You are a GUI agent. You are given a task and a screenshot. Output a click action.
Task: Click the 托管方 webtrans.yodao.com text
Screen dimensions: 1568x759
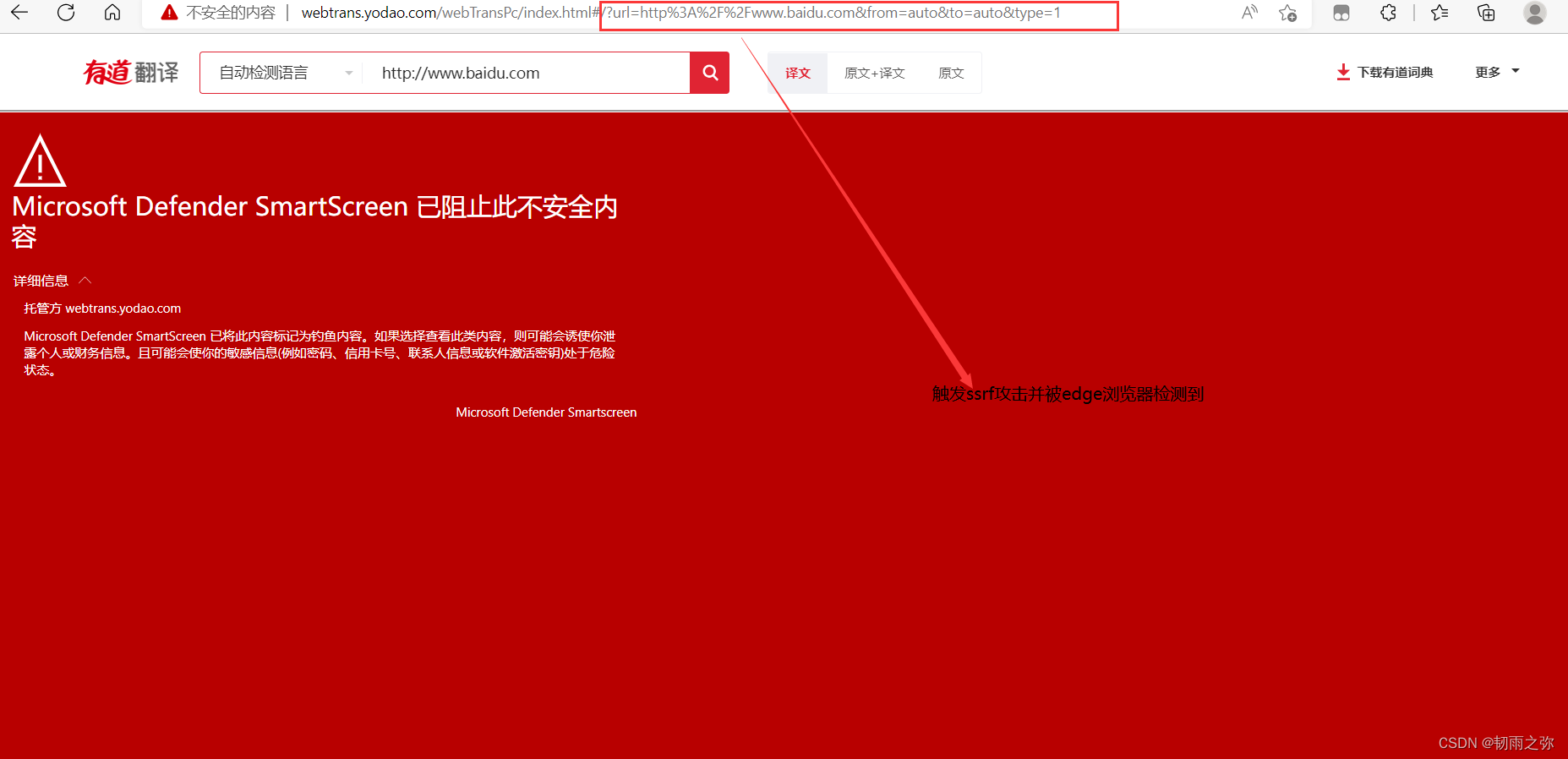pos(102,309)
